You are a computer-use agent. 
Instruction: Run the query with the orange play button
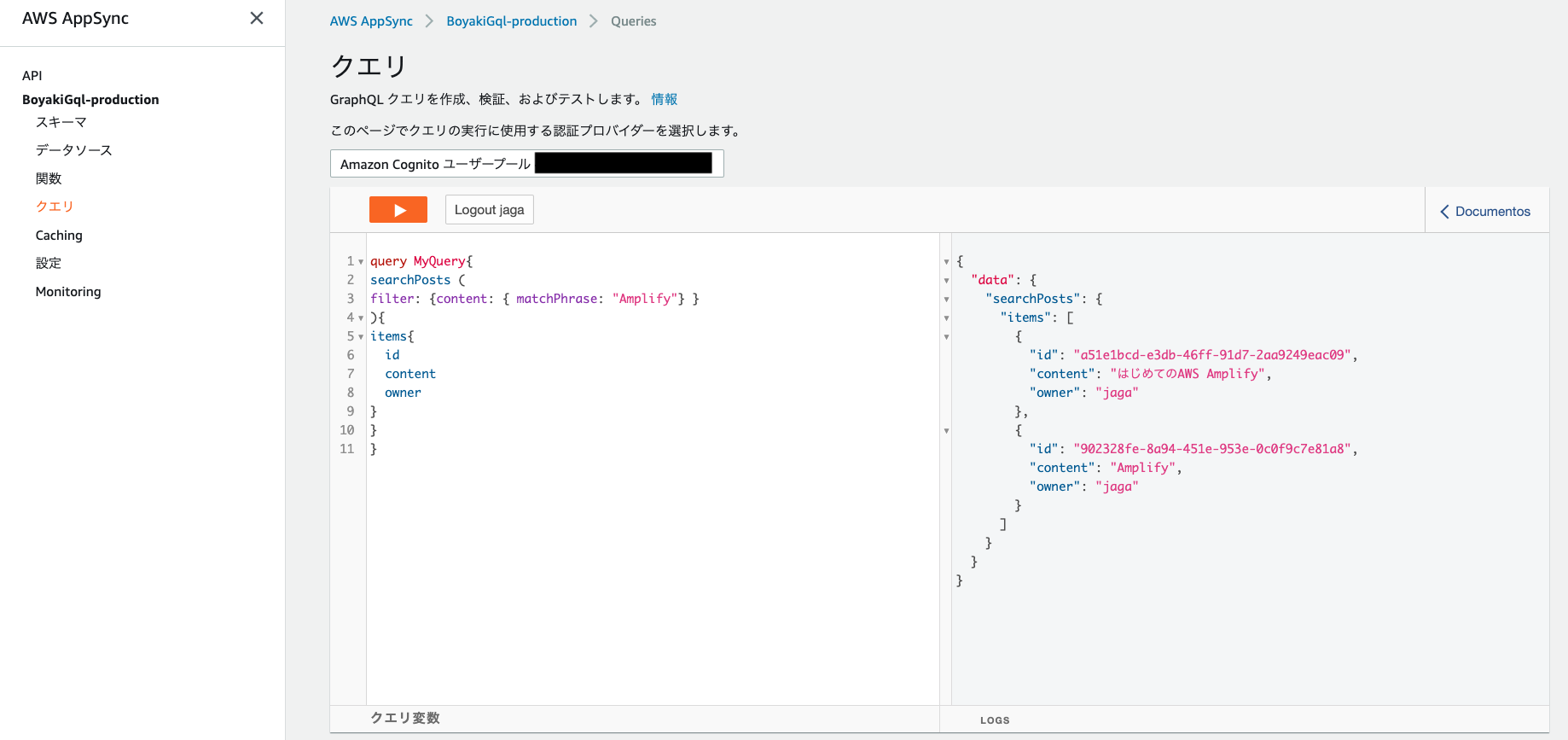pyautogui.click(x=398, y=210)
